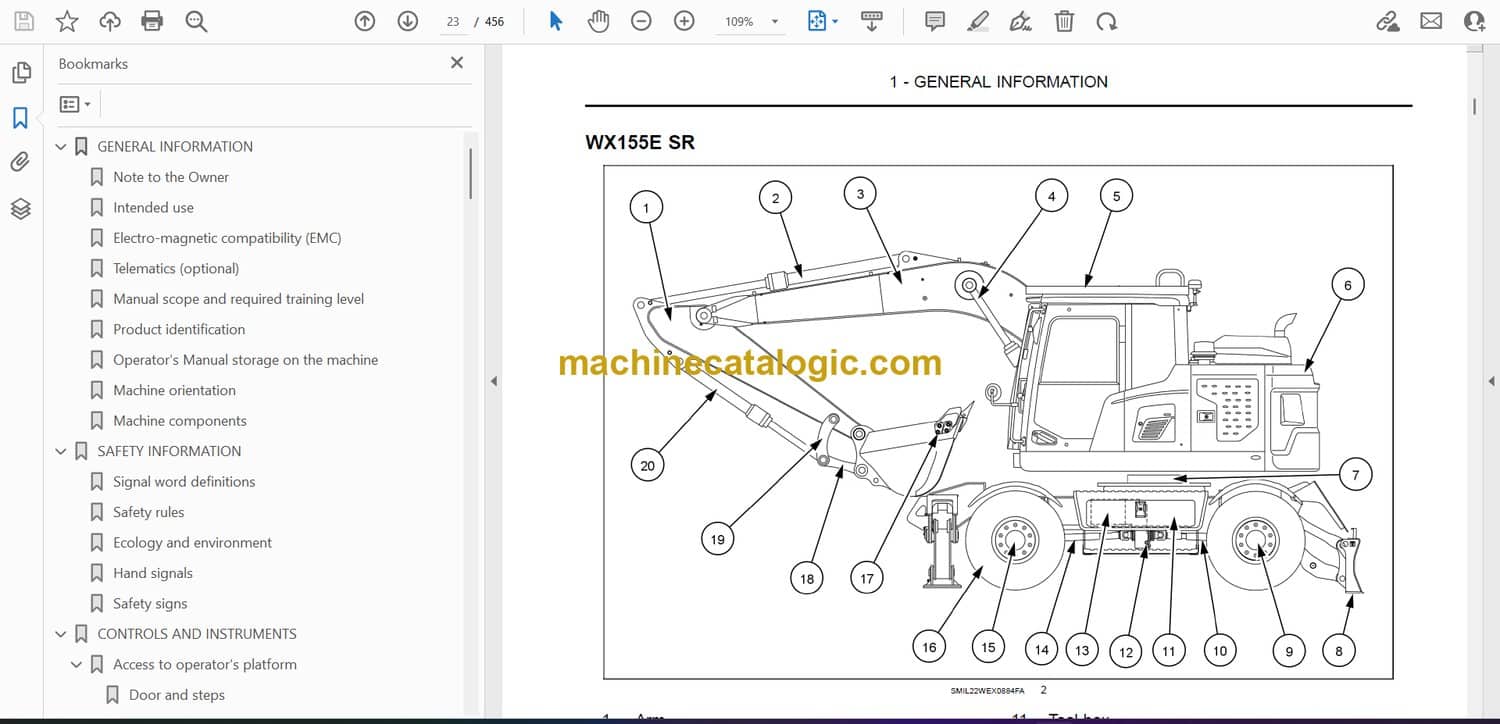Open the fill and sign pen tool
This screenshot has width=1500, height=724.
point(1021,21)
